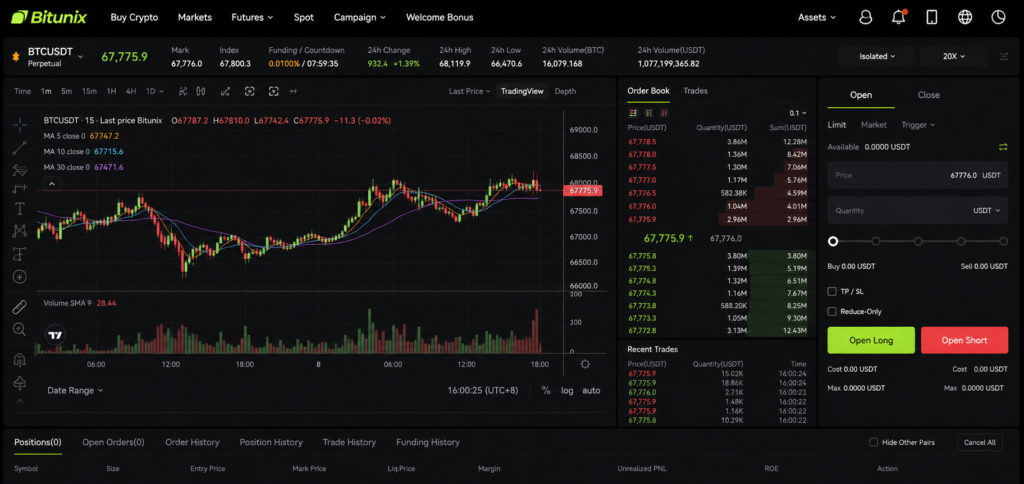Expand the Futures menu dropdown

tap(252, 18)
